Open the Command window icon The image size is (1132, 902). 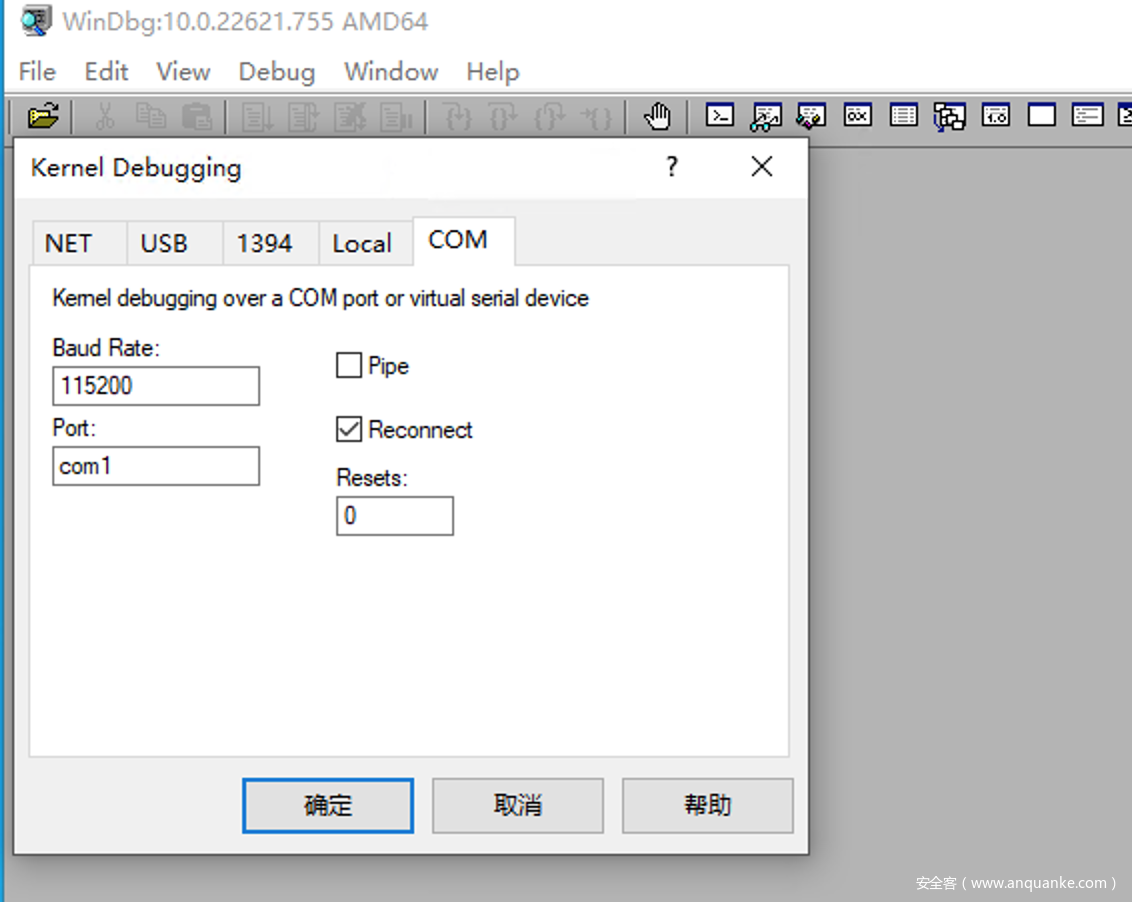click(720, 116)
